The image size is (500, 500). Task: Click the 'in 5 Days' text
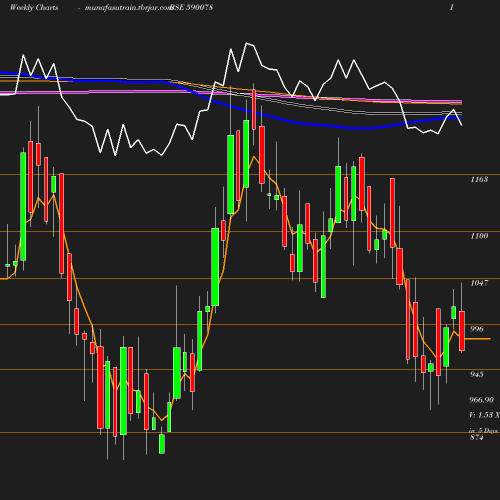coord(484,431)
